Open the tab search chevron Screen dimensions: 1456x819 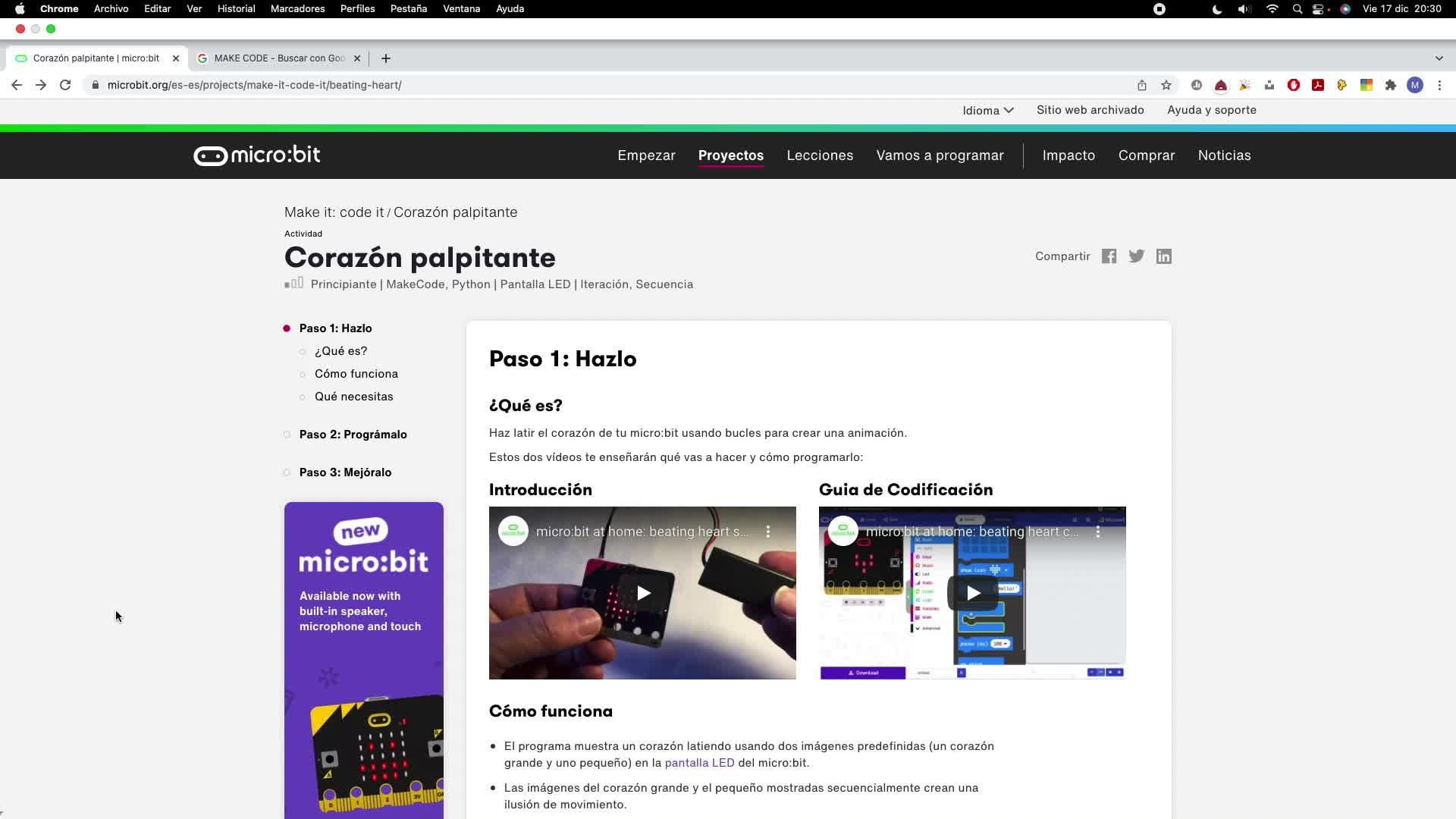pos(1439,58)
